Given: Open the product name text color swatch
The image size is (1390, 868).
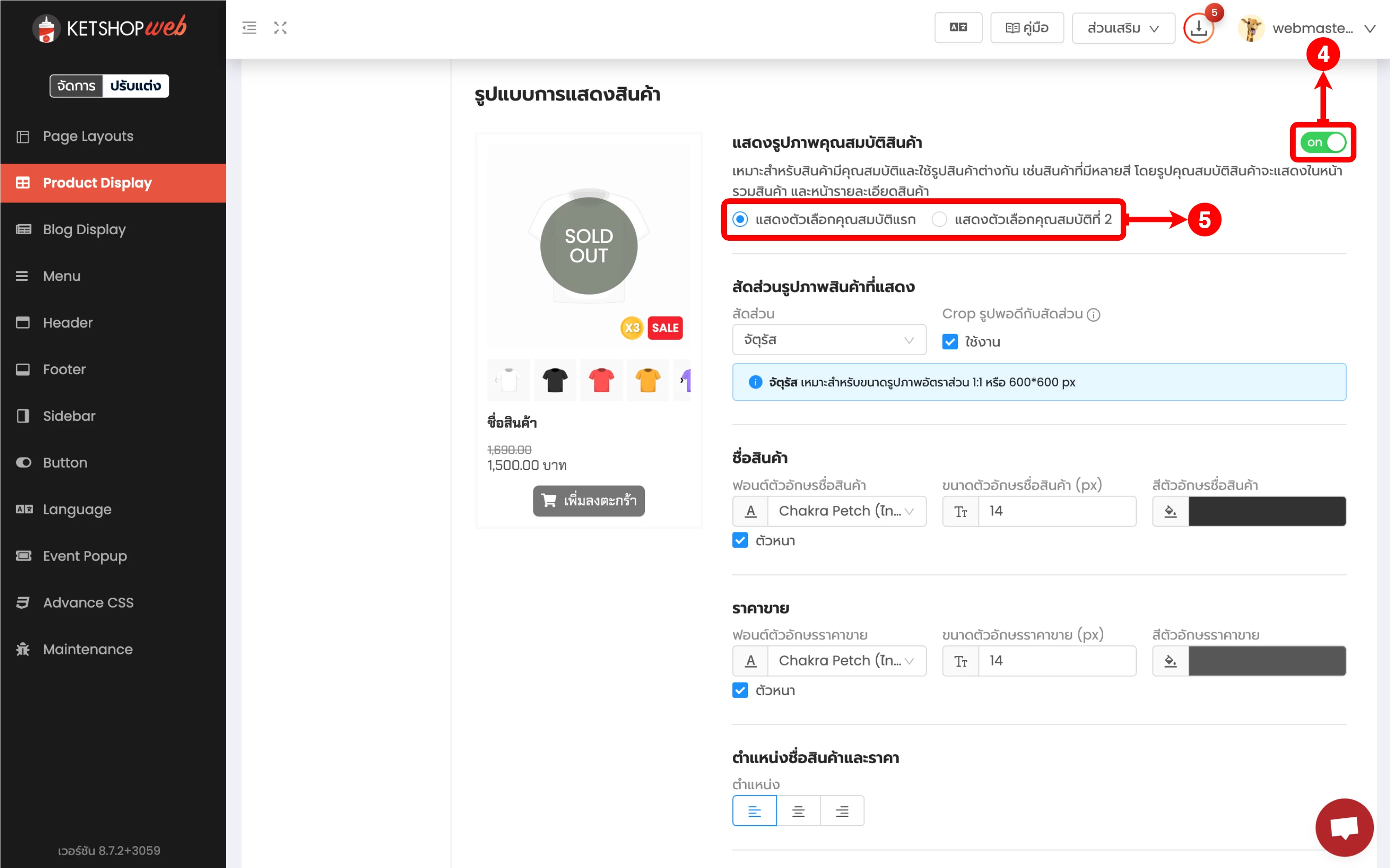Looking at the screenshot, I should point(1266,511).
